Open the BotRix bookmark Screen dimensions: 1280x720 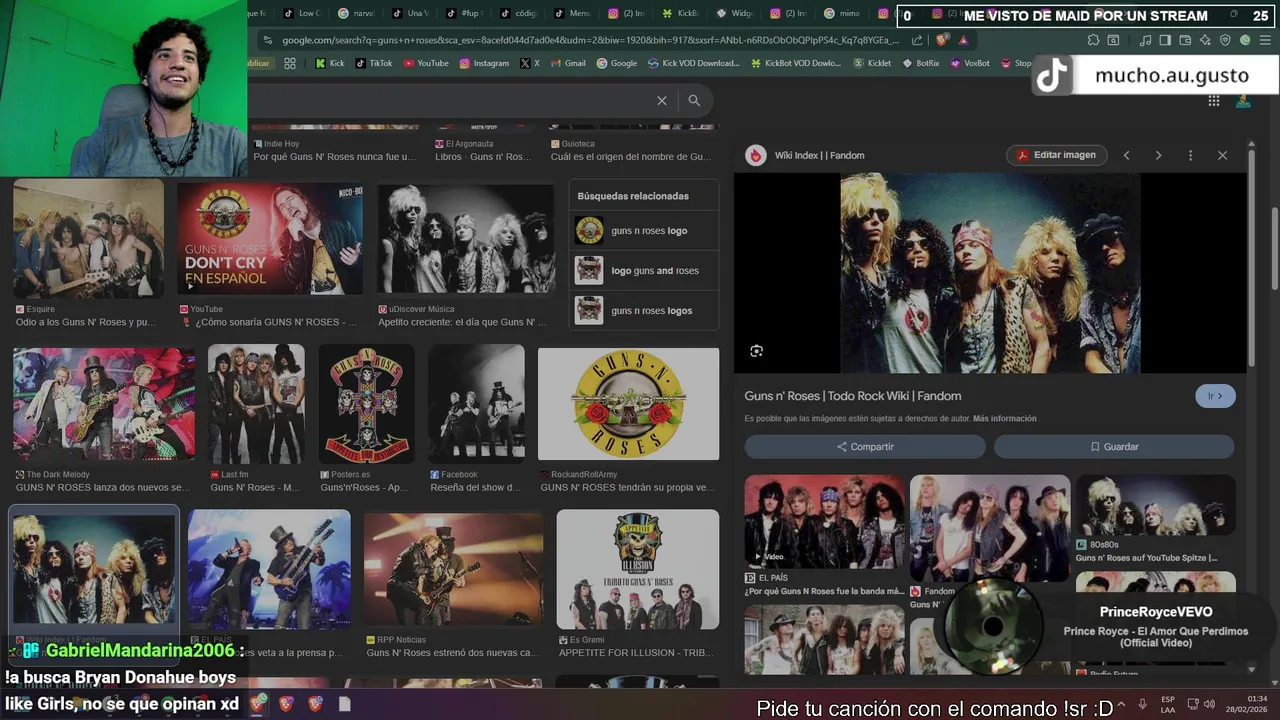[x=920, y=63]
